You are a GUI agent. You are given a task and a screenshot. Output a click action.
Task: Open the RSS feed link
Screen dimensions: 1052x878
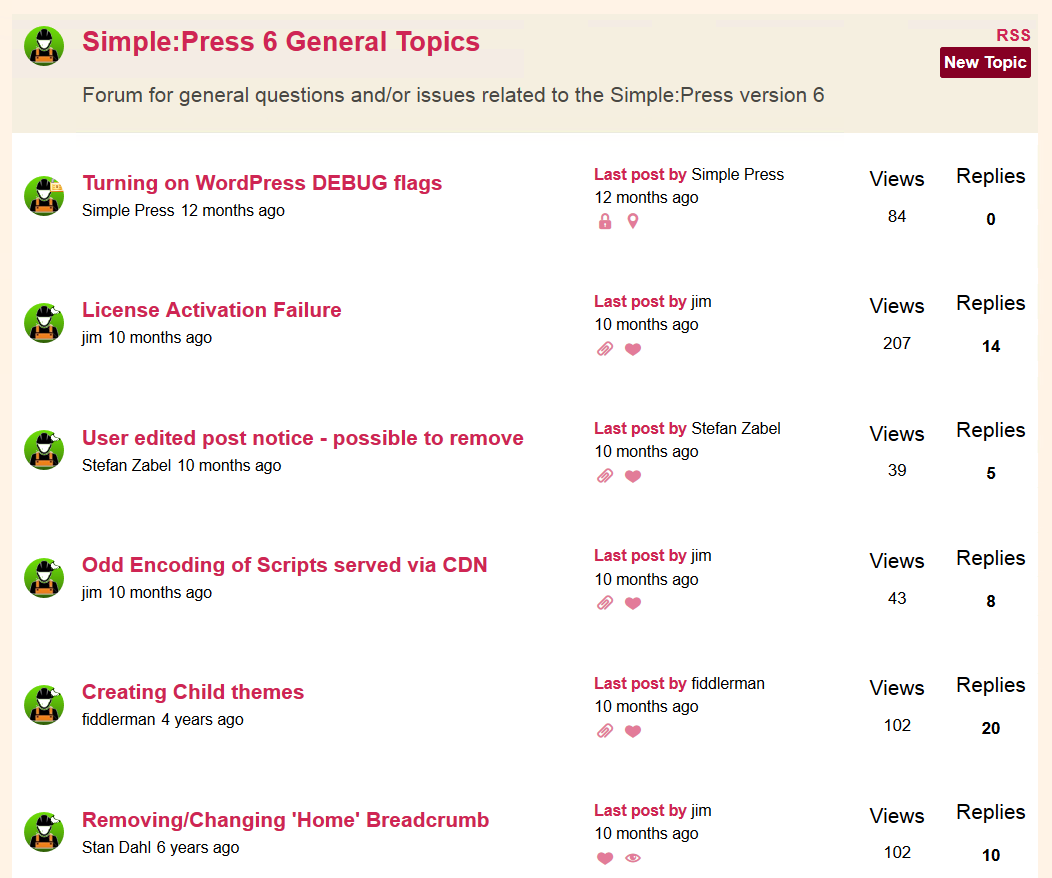coord(1013,35)
